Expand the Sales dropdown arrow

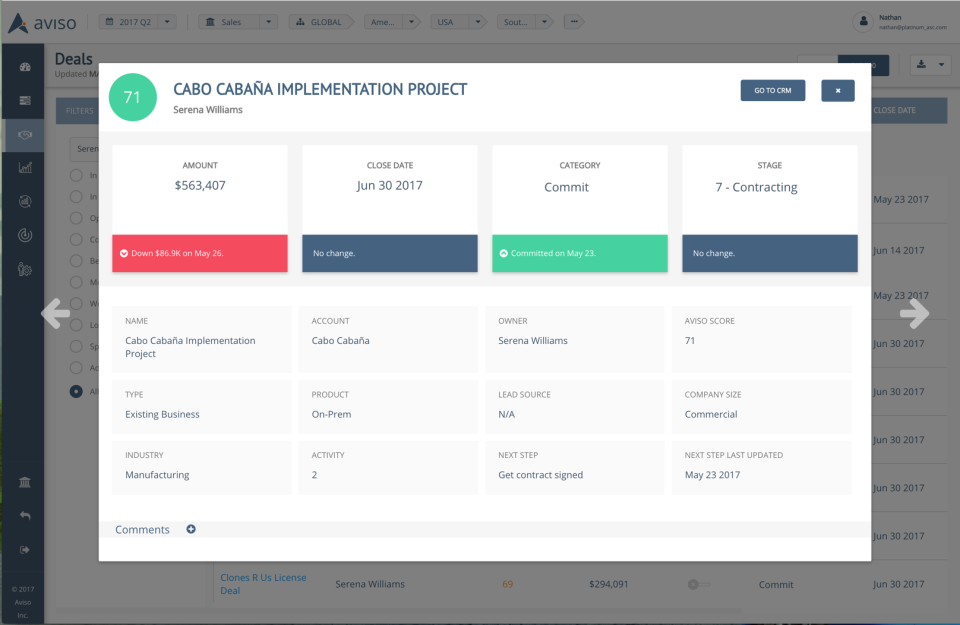(268, 22)
